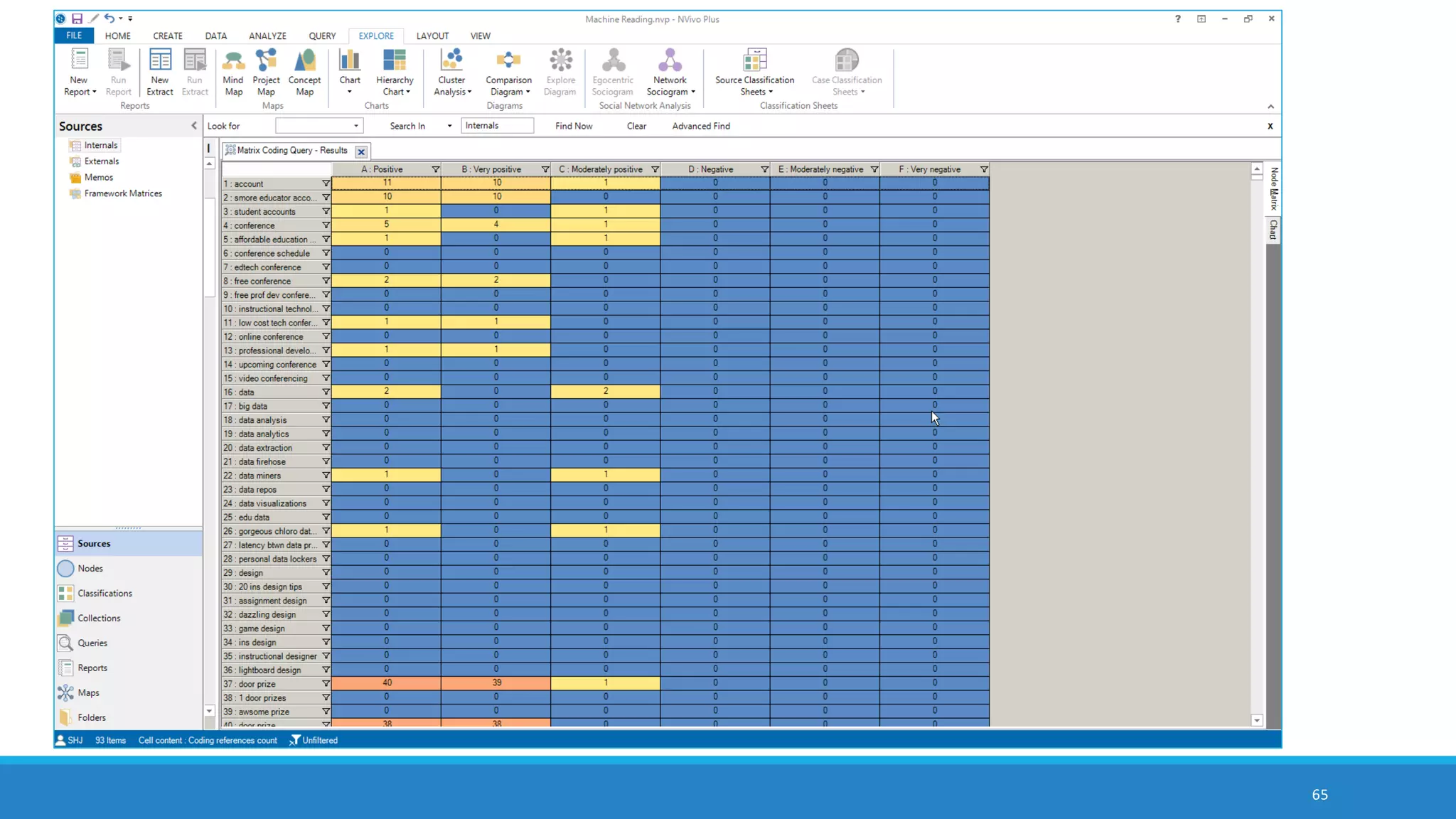
Task: Click the Find Now button
Action: pyautogui.click(x=573, y=126)
